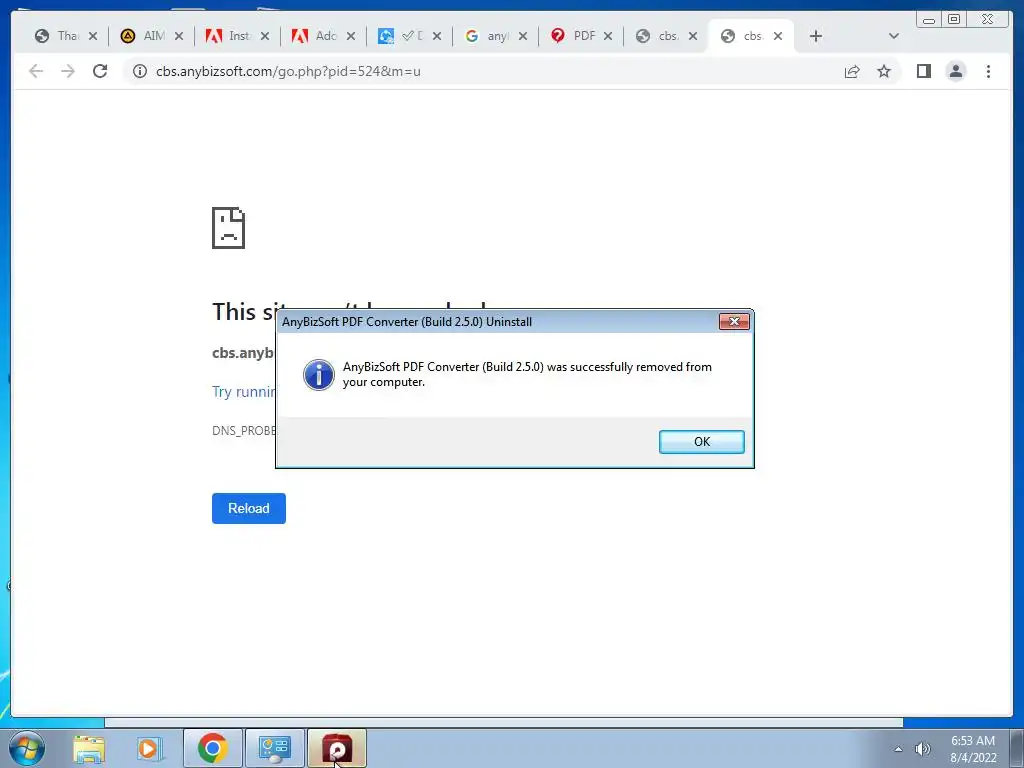Screen dimensions: 1024x768
Task: Close the PDF tab
Action: pyautogui.click(x=608, y=36)
